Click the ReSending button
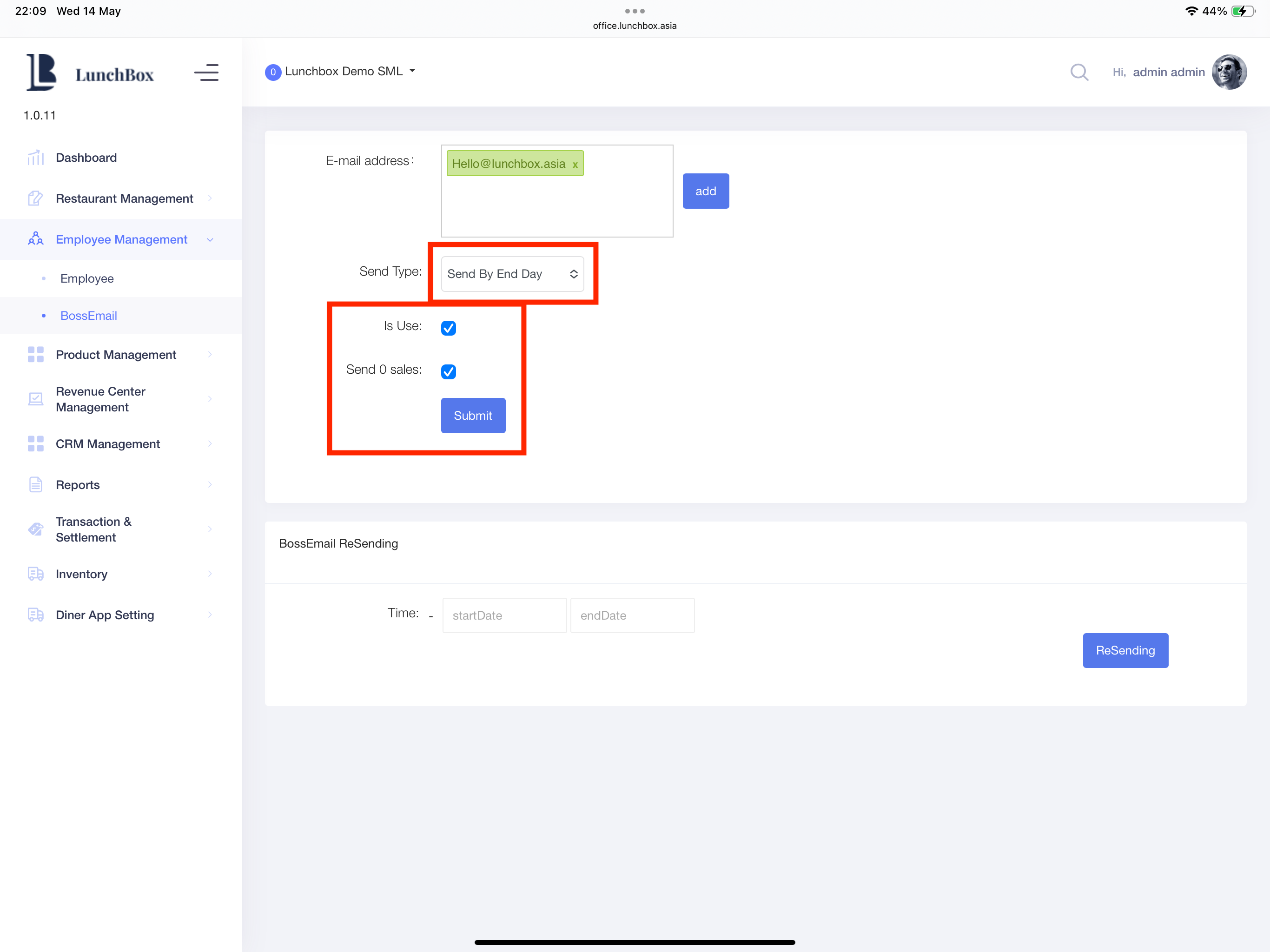1270x952 pixels. point(1125,651)
